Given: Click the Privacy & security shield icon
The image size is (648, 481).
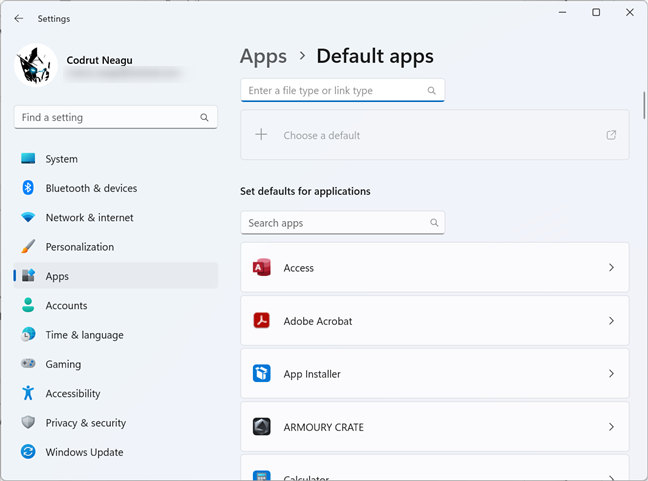Looking at the screenshot, I should pyautogui.click(x=28, y=423).
